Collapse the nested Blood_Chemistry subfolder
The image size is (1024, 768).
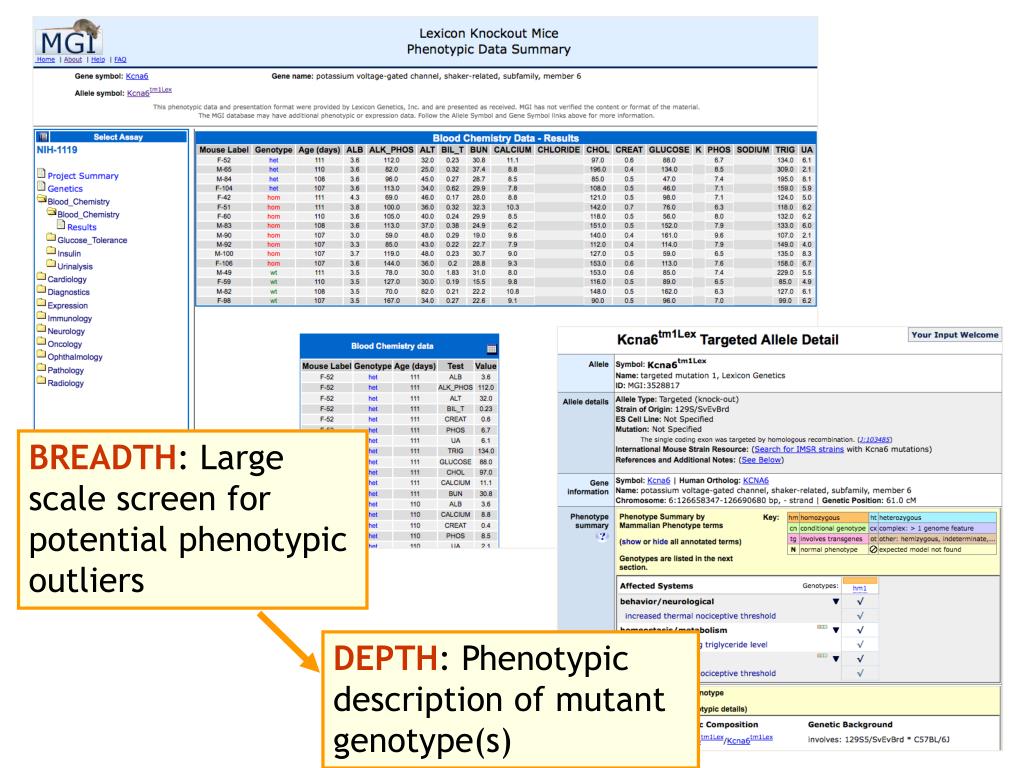(52, 212)
